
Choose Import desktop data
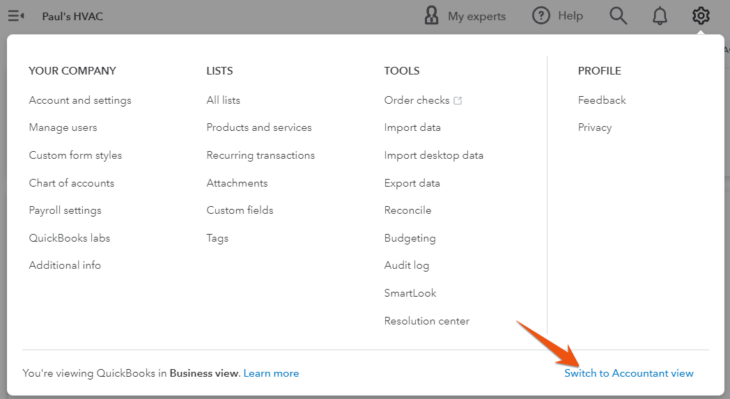(x=434, y=156)
